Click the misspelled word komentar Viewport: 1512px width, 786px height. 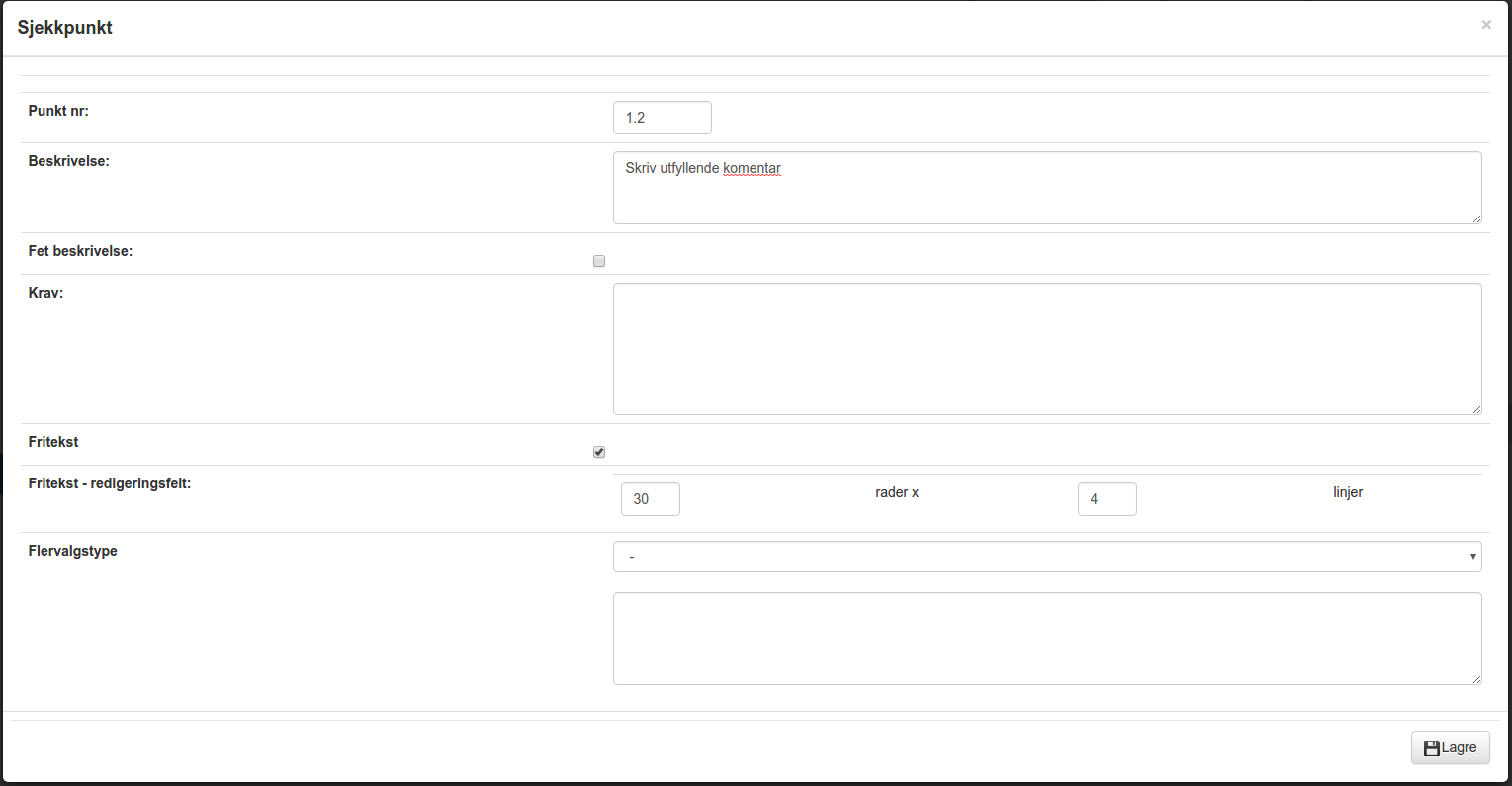click(x=752, y=168)
